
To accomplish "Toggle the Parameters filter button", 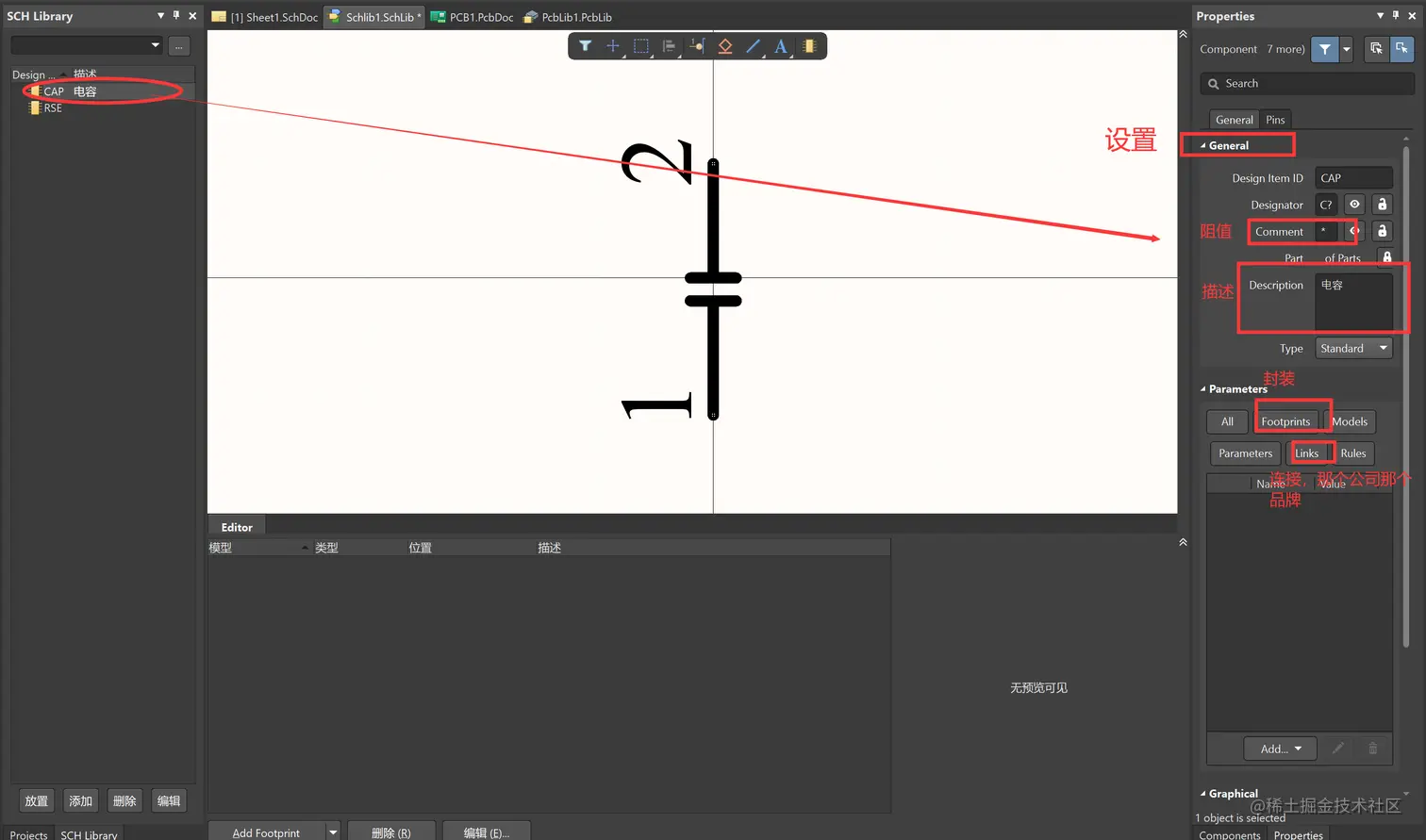I will click(1245, 453).
